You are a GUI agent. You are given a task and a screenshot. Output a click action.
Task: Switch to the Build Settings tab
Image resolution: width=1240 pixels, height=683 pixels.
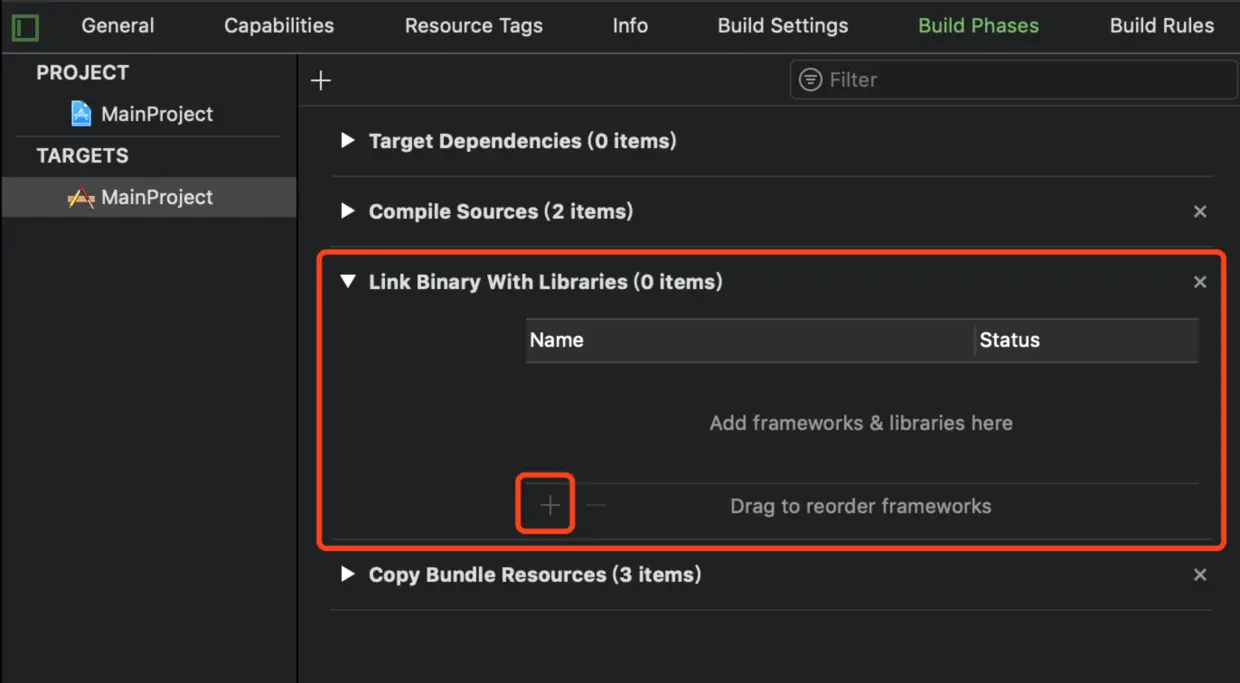click(782, 26)
